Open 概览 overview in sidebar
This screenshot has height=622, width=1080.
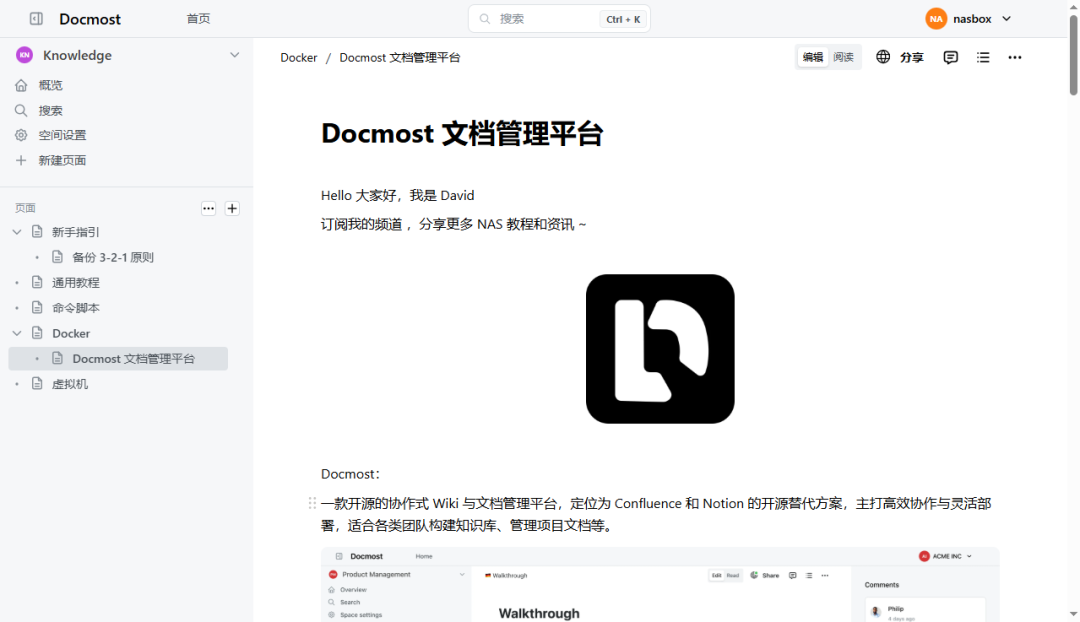pos(50,85)
